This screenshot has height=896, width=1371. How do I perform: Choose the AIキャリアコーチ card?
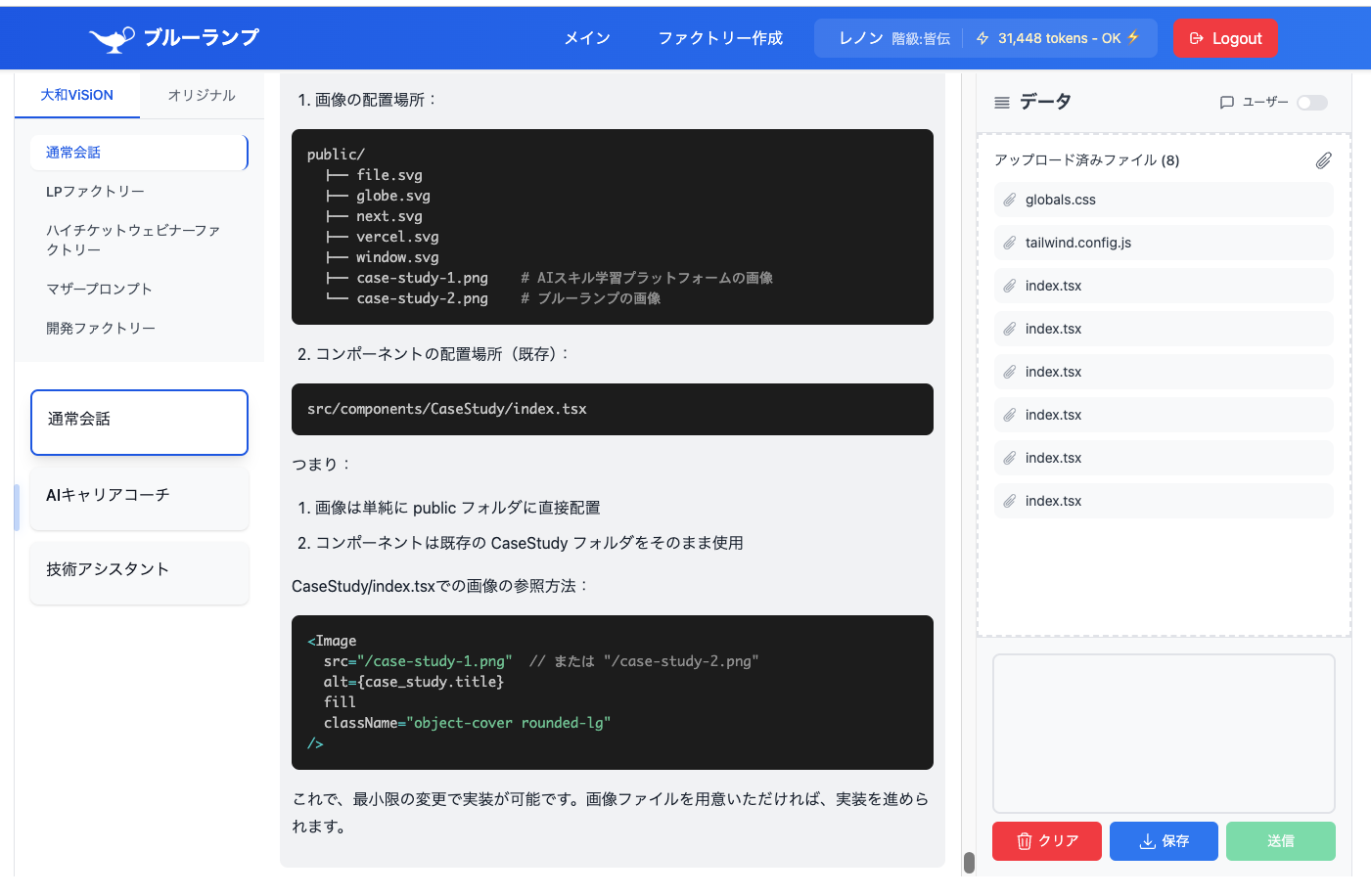pos(139,496)
